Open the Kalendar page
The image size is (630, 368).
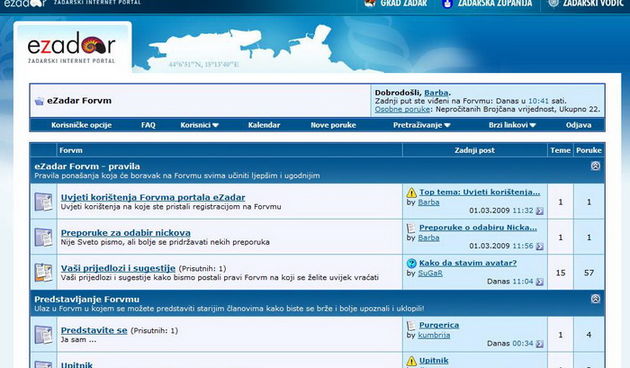click(264, 125)
